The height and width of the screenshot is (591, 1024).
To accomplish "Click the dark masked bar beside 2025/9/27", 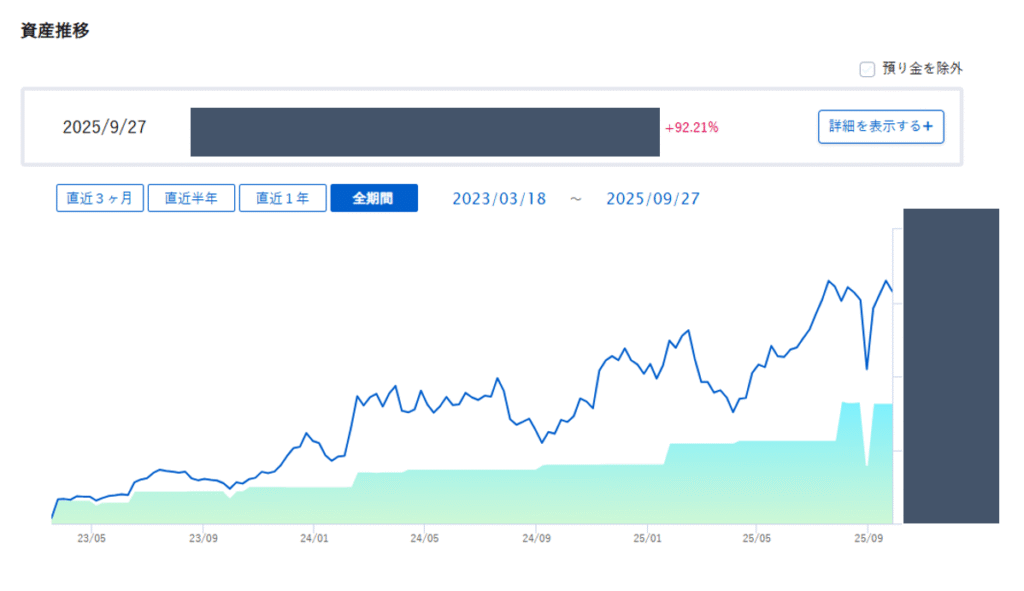I will click(x=425, y=132).
